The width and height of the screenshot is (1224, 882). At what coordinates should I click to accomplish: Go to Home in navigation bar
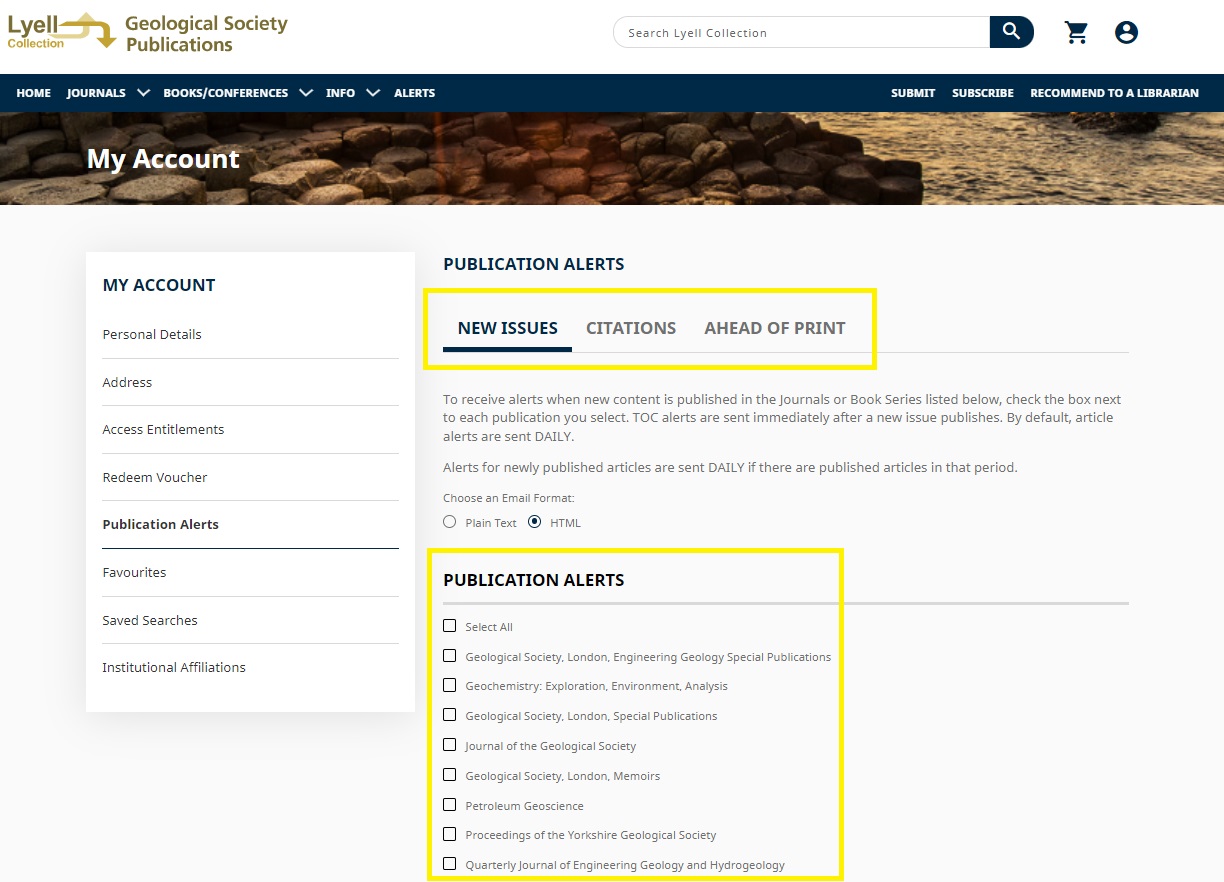tap(33, 93)
